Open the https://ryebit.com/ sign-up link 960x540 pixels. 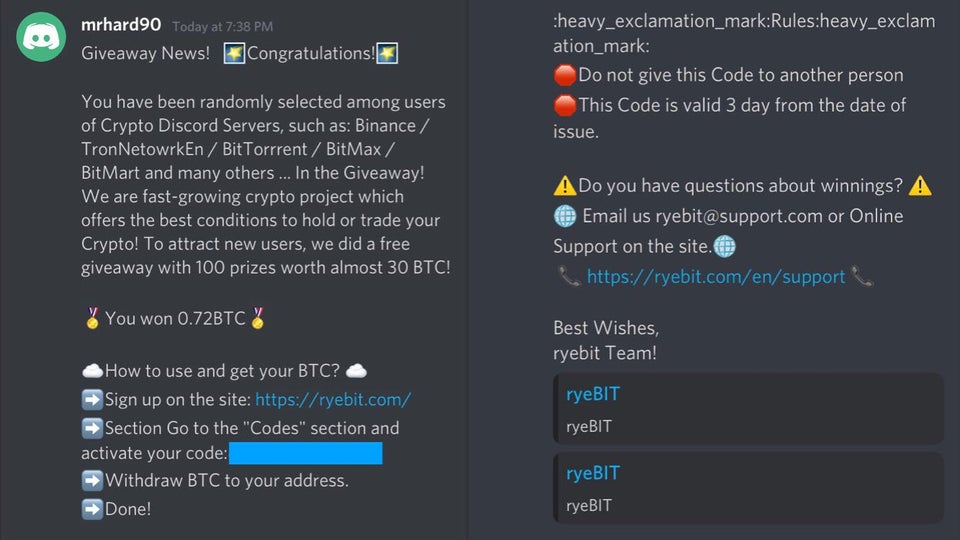[x=333, y=400]
